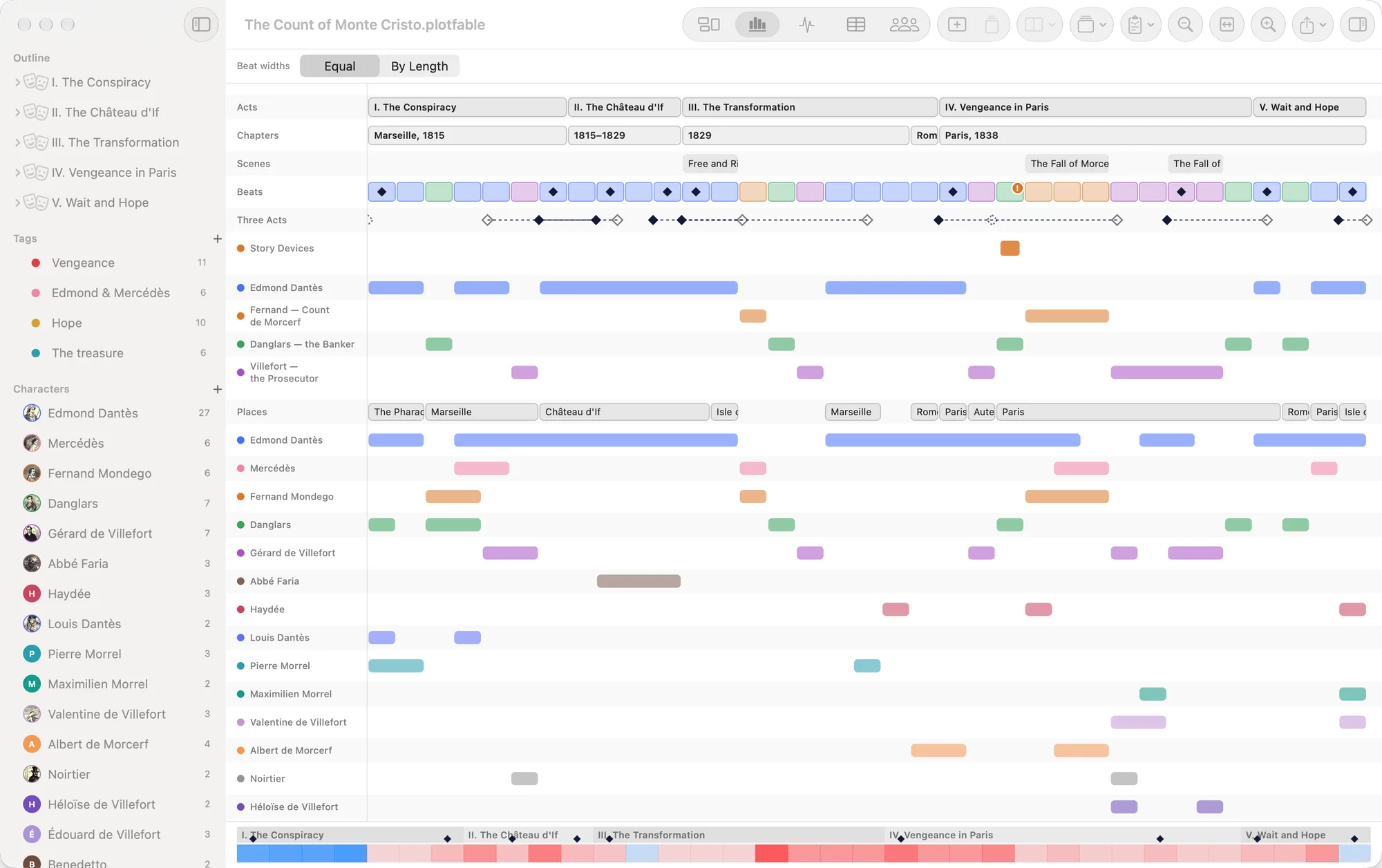
Task: Add a new character with plus icon
Action: (x=217, y=389)
